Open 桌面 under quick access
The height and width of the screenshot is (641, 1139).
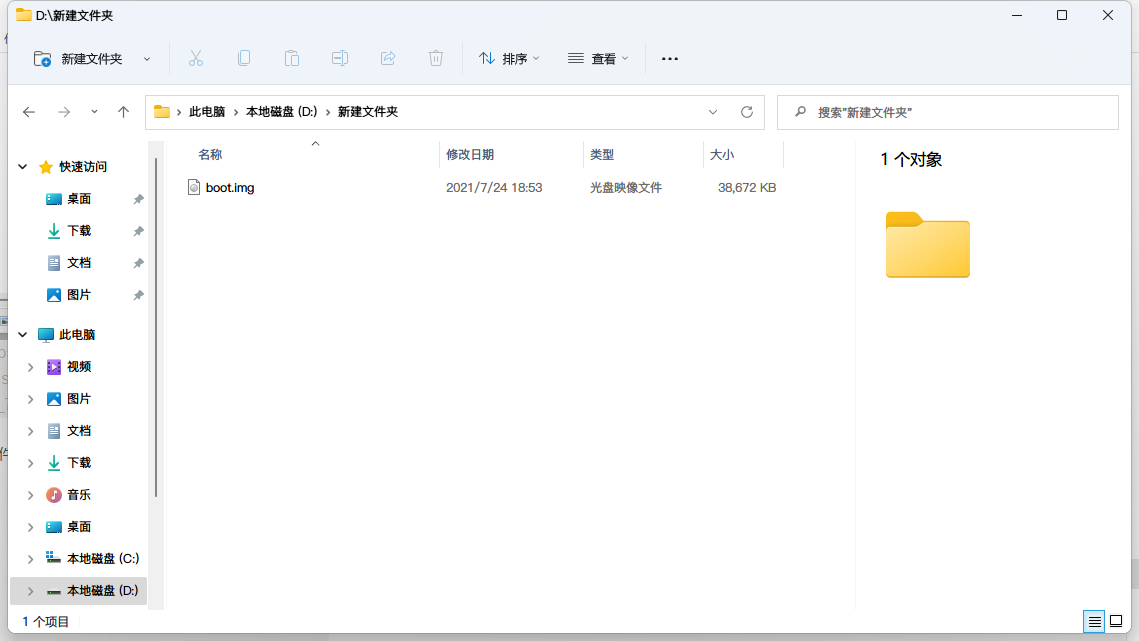[x=78, y=199]
